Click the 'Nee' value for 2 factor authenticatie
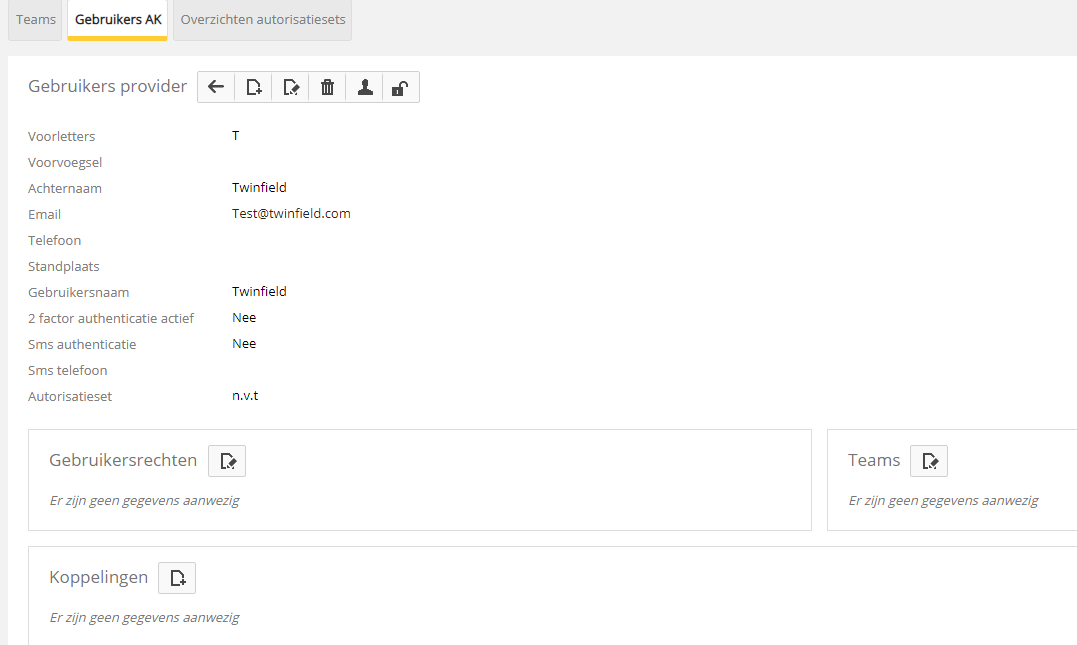 click(244, 317)
